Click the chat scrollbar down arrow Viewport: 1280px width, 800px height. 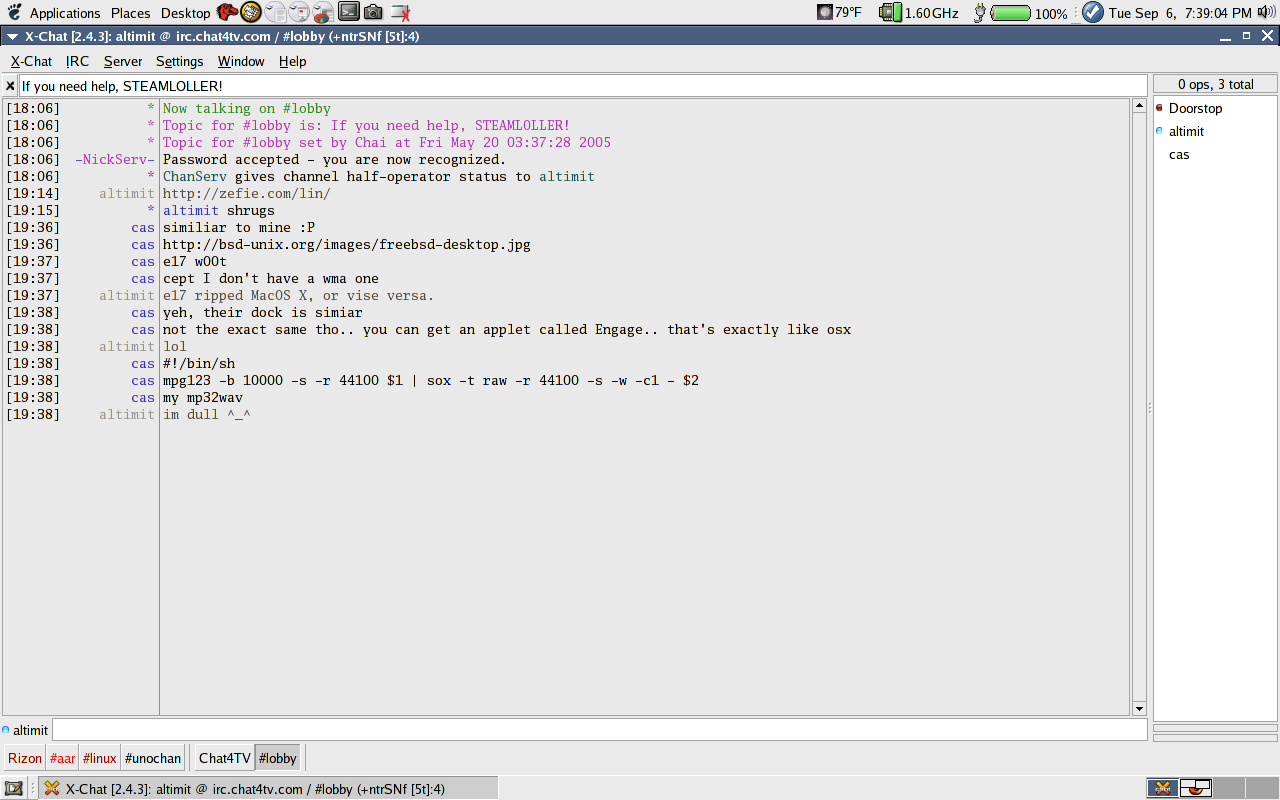pyautogui.click(x=1139, y=709)
